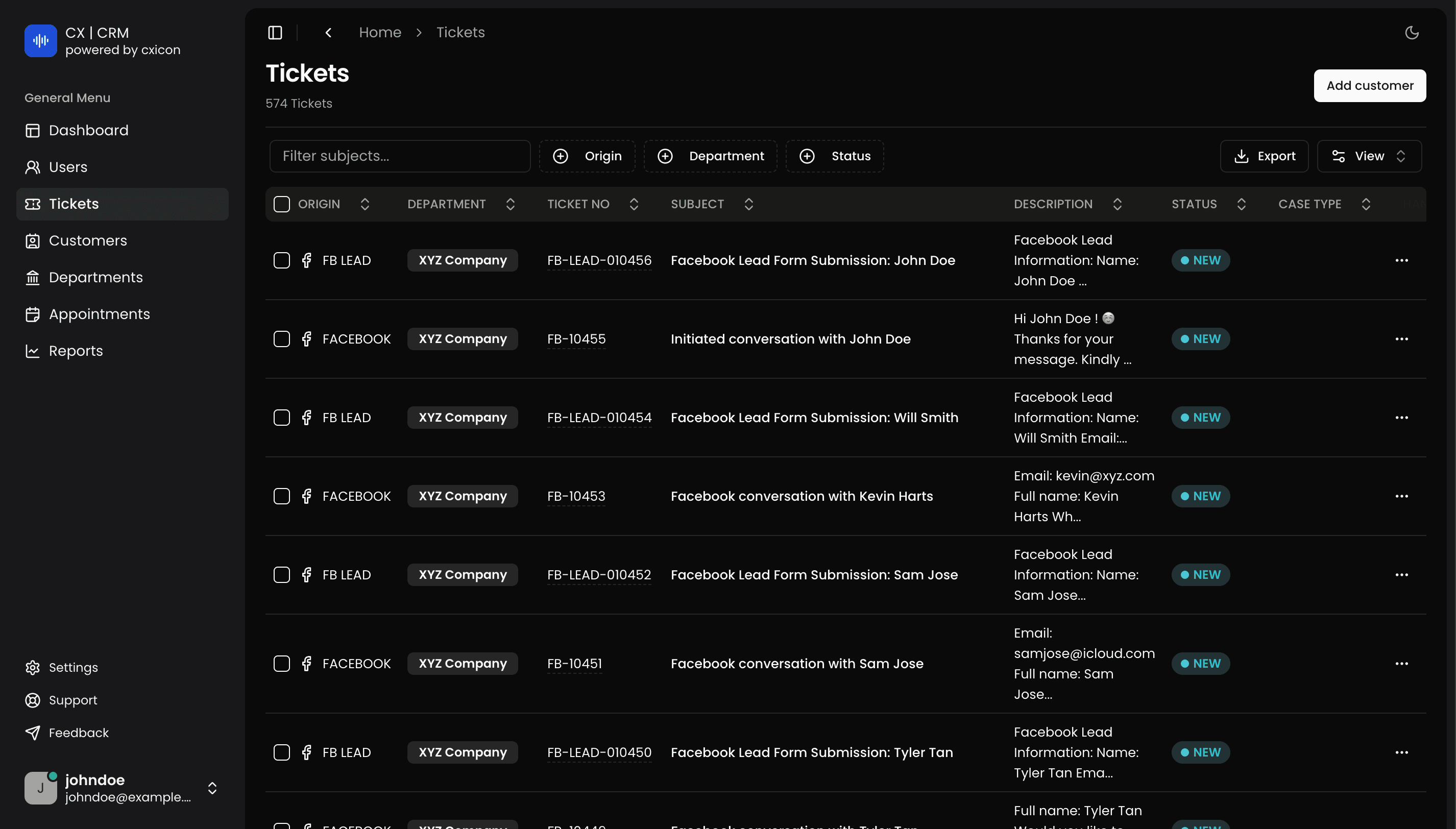The image size is (1456, 829).
Task: Open the three-dot menu for FB-10451
Action: coord(1401,663)
